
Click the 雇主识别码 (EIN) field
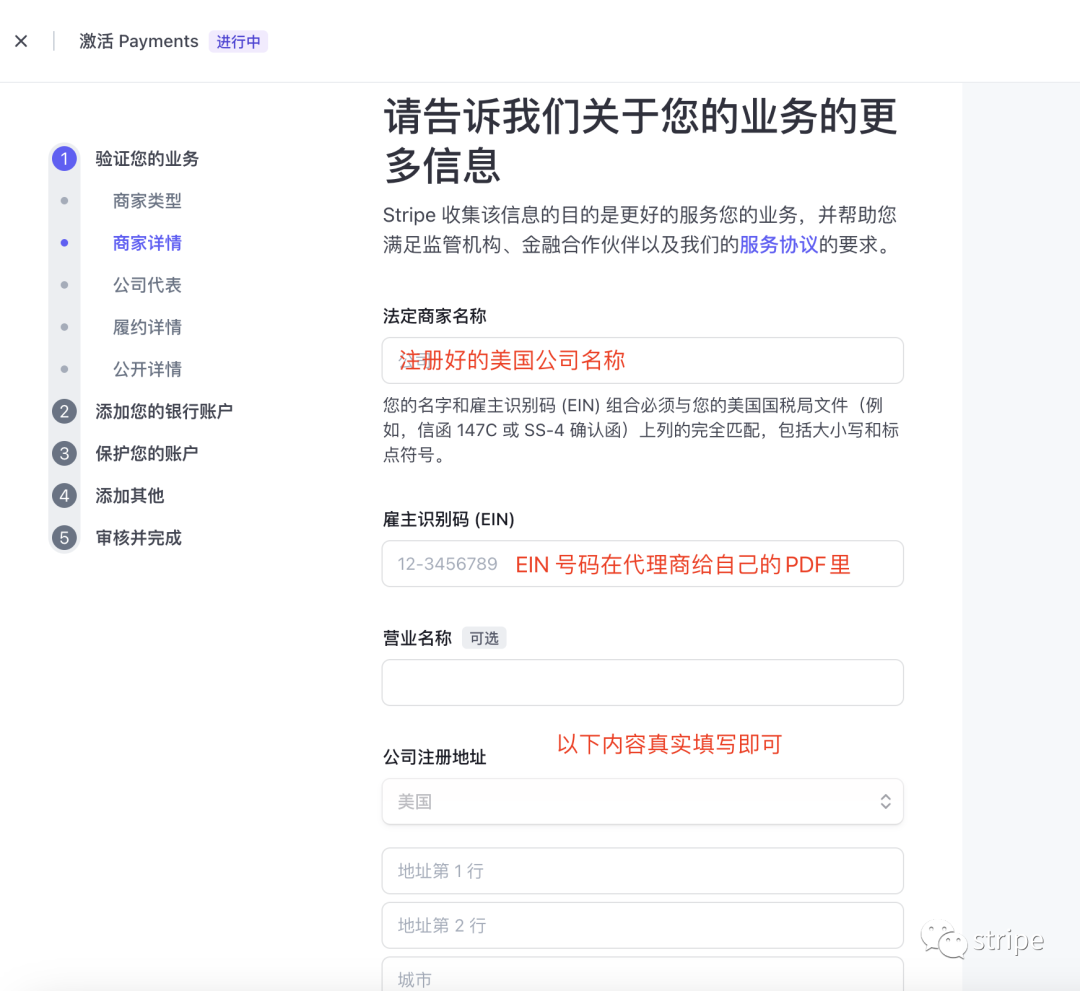[x=642, y=564]
